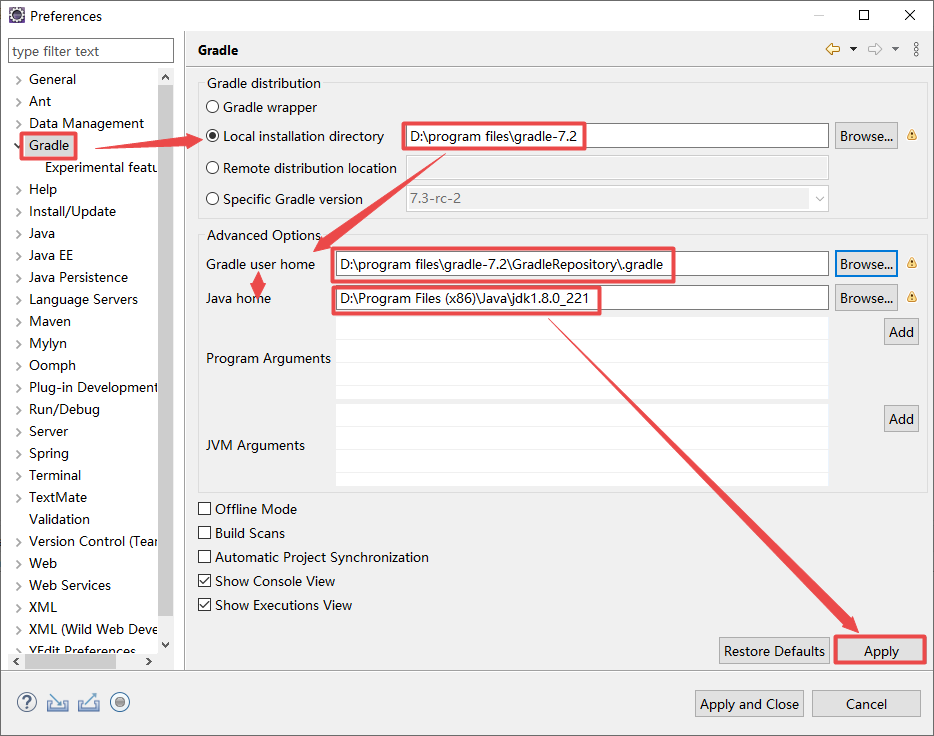934x736 pixels.
Task: Click Add for JVM Arguments
Action: tap(901, 419)
